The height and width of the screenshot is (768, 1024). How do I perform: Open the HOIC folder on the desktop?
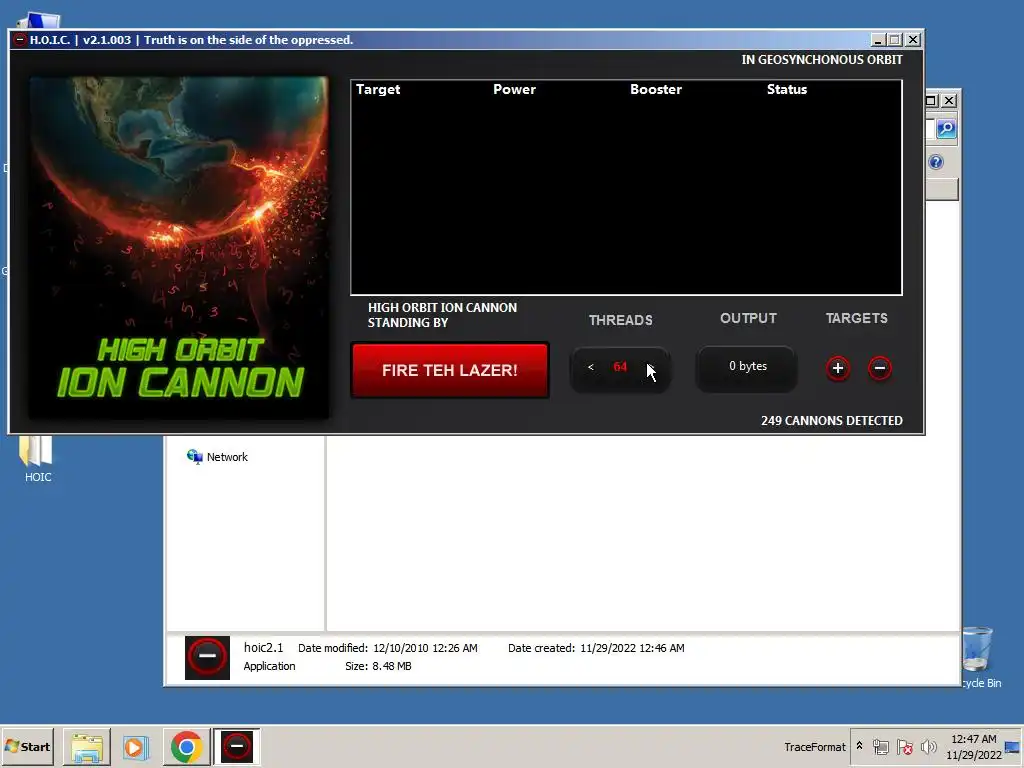click(37, 458)
